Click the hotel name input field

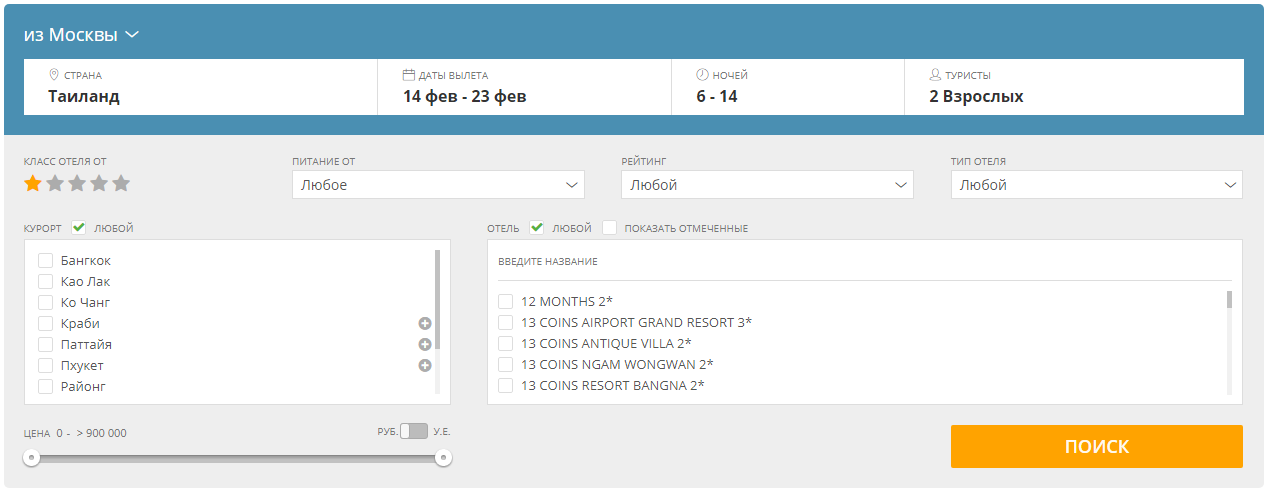(864, 262)
